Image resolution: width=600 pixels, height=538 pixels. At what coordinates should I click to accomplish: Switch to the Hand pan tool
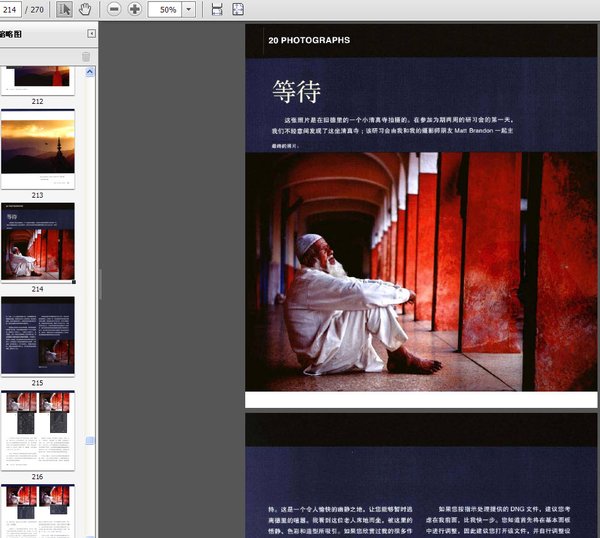pos(85,9)
